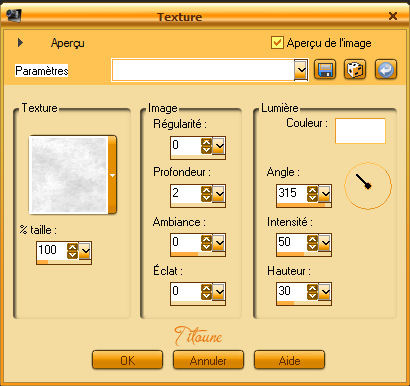Open the Profondeur slider dropdown
The width and height of the screenshot is (410, 386).
pos(219,194)
